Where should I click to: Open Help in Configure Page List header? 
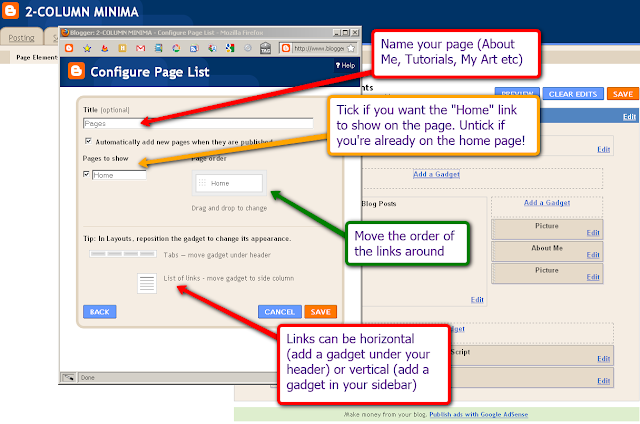[x=345, y=65]
